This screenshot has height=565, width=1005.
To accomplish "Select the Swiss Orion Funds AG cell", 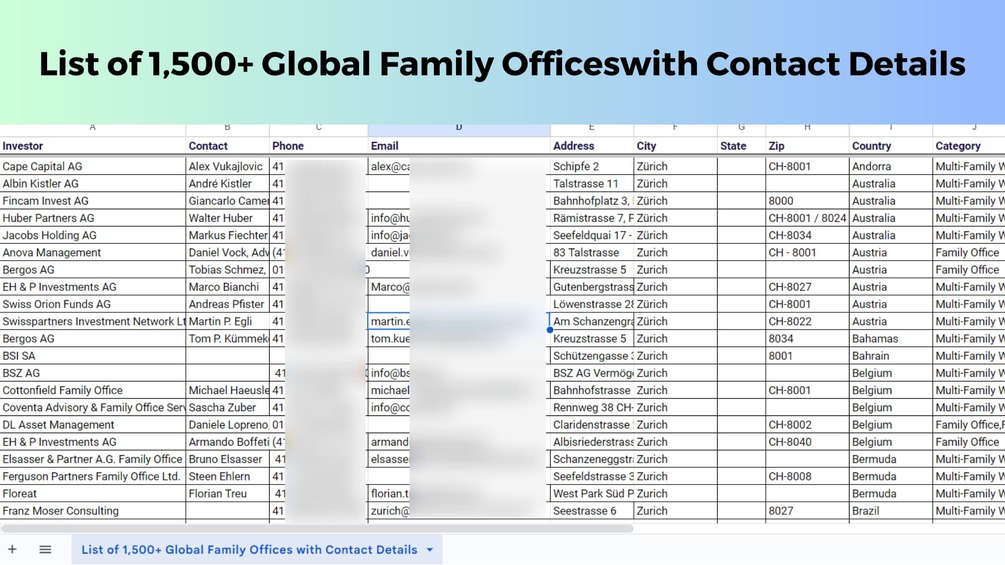I will pyautogui.click(x=93, y=304).
